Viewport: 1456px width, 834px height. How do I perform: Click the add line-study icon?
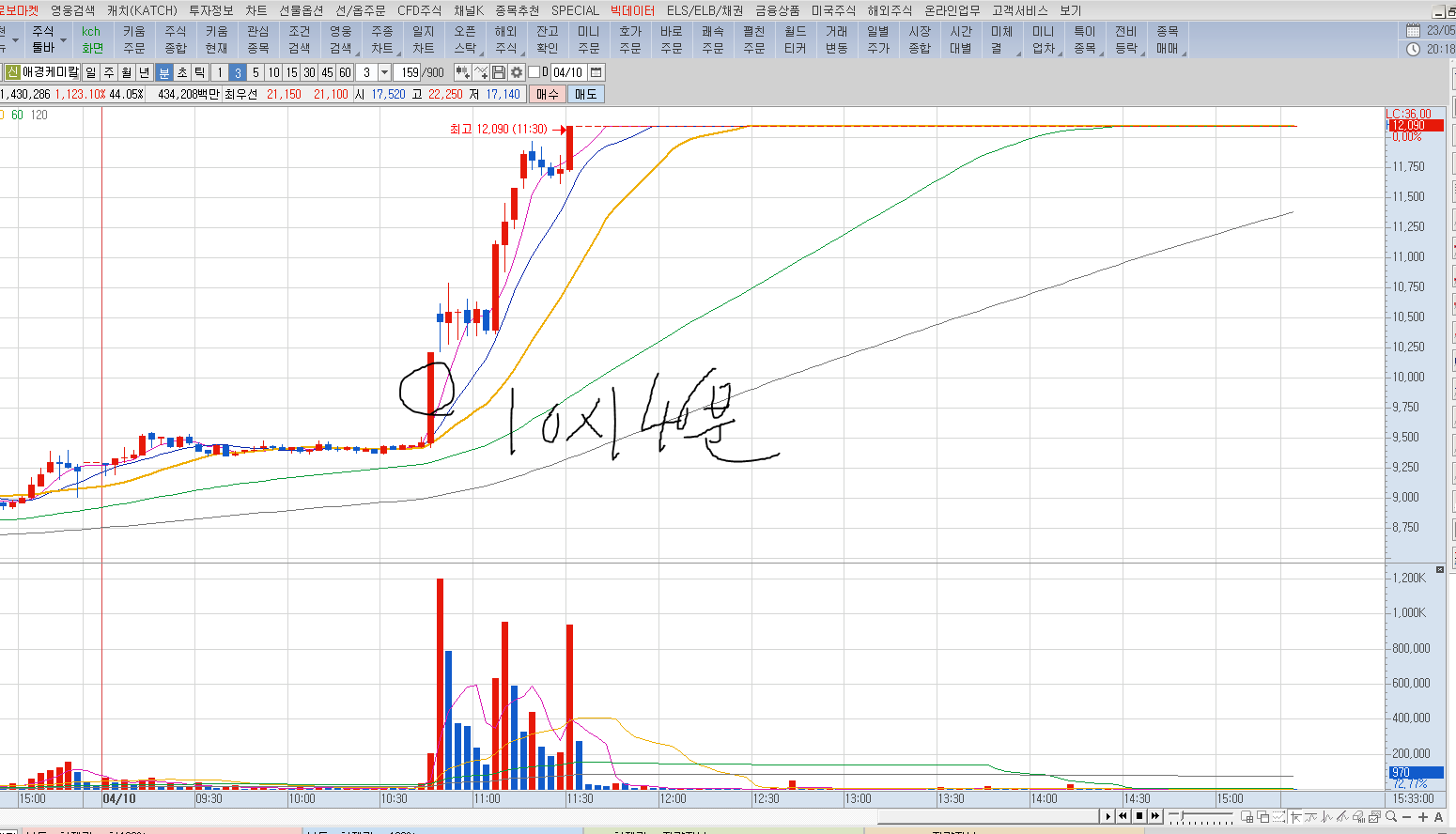tap(482, 72)
